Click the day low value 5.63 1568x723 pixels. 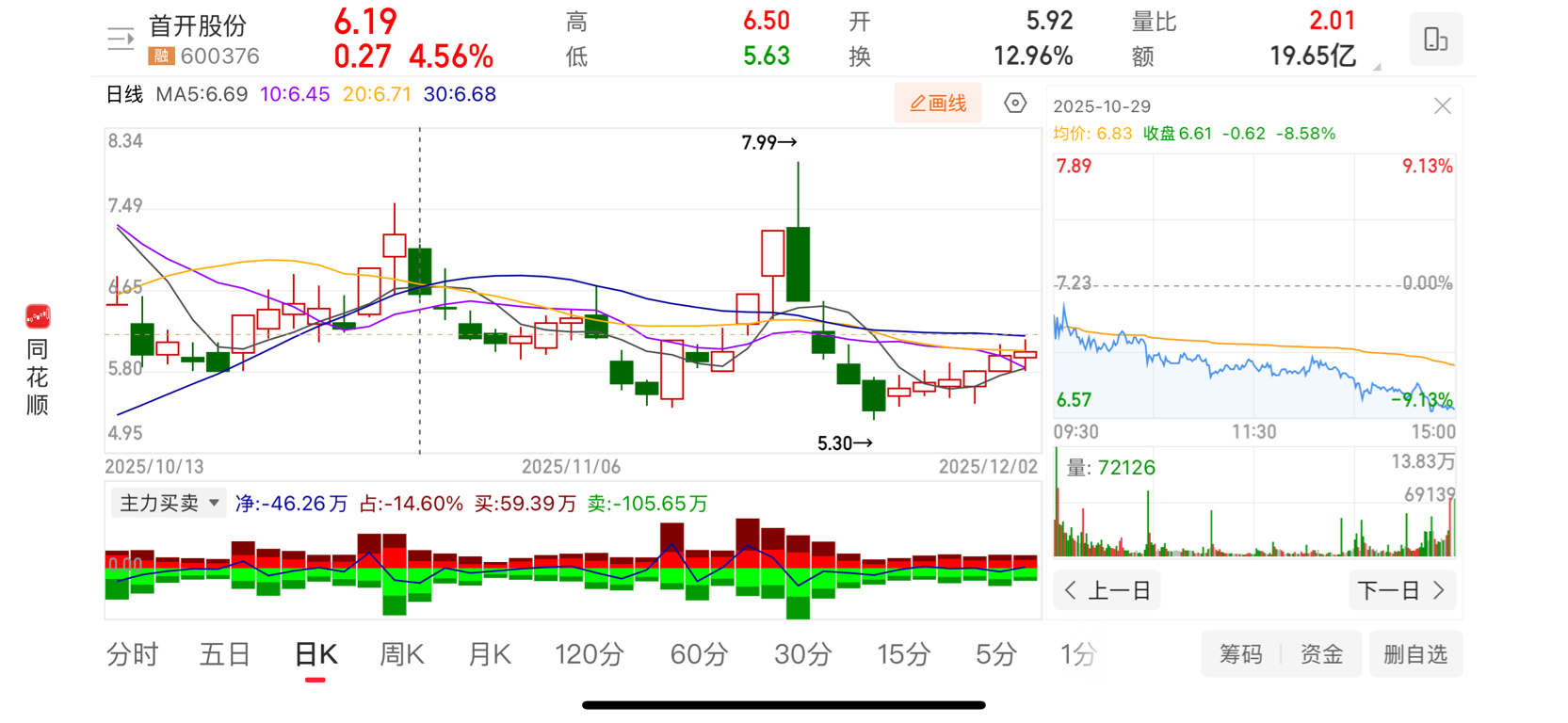767,56
